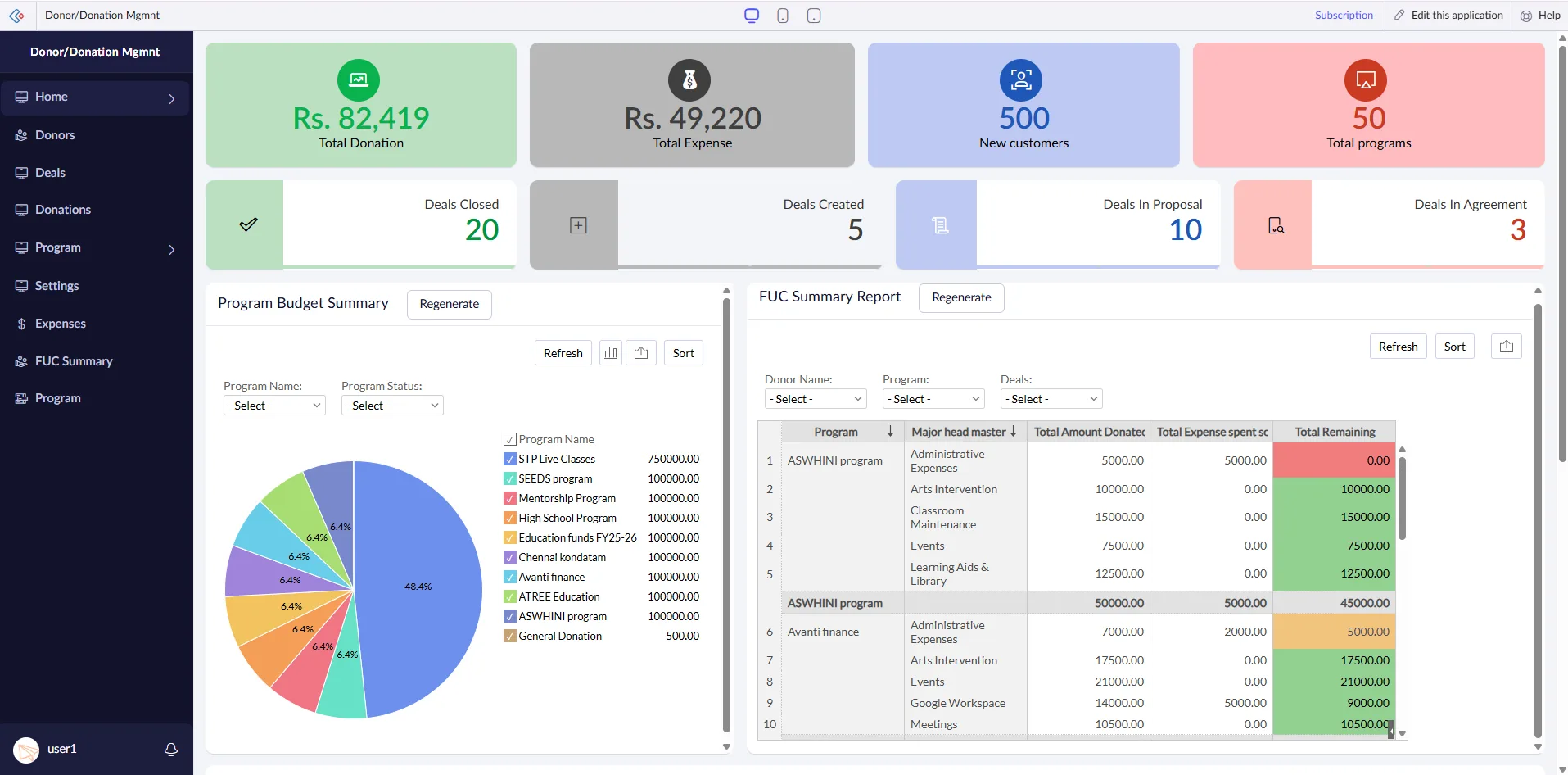Open the Subscription link

1344,15
